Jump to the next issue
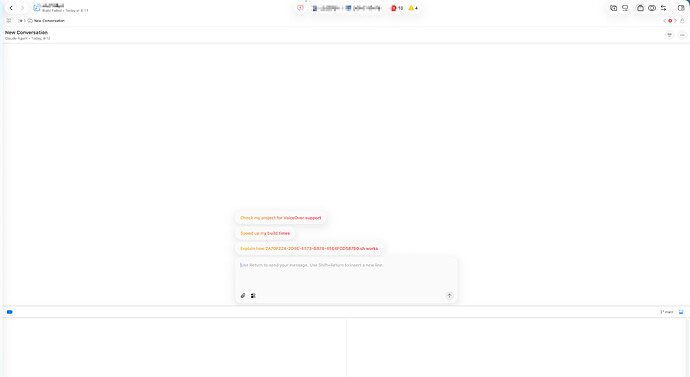Viewport: 690px width, 377px height. coord(675,21)
